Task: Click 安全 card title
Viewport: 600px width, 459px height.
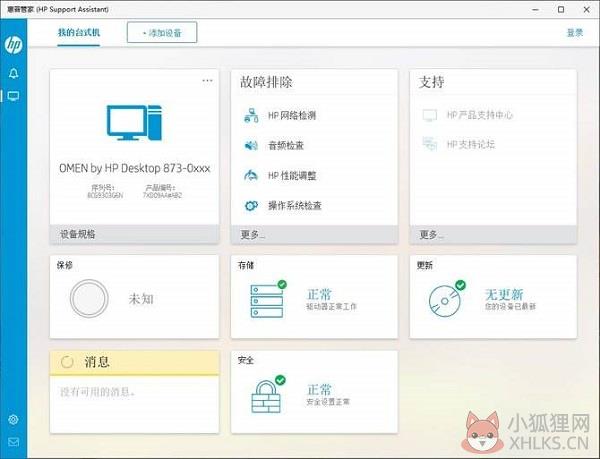Action: pos(246,360)
